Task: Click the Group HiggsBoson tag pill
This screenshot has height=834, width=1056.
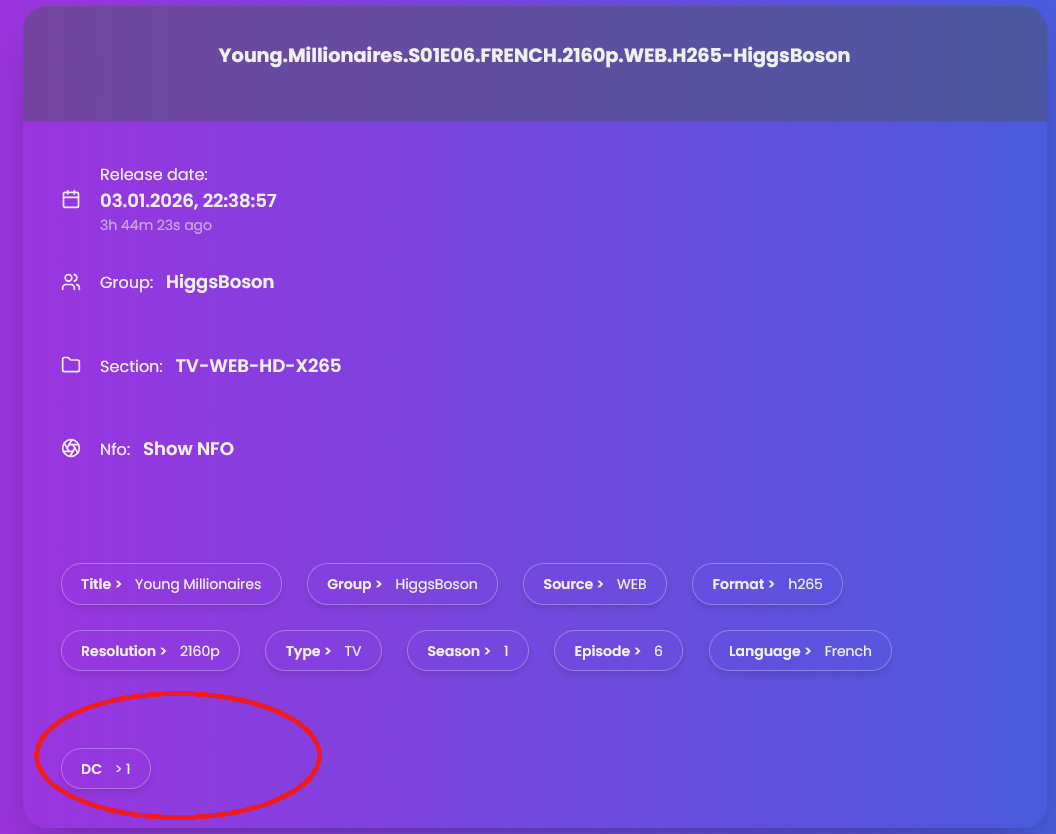Action: pos(402,584)
